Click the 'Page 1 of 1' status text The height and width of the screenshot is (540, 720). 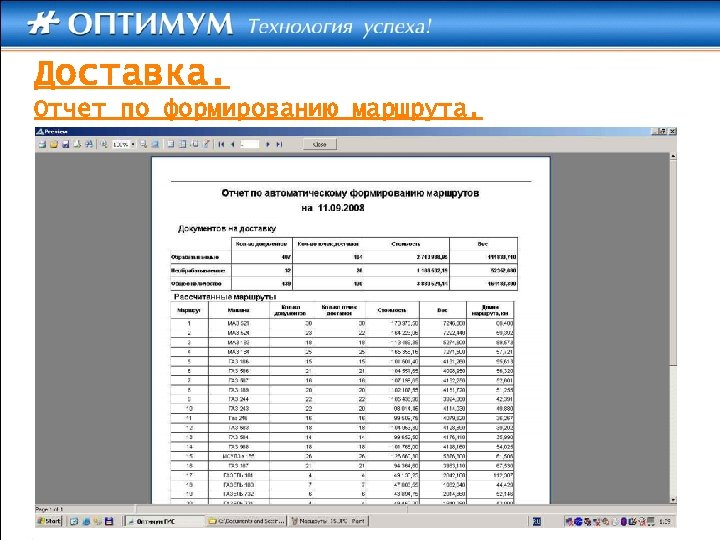(x=49, y=509)
